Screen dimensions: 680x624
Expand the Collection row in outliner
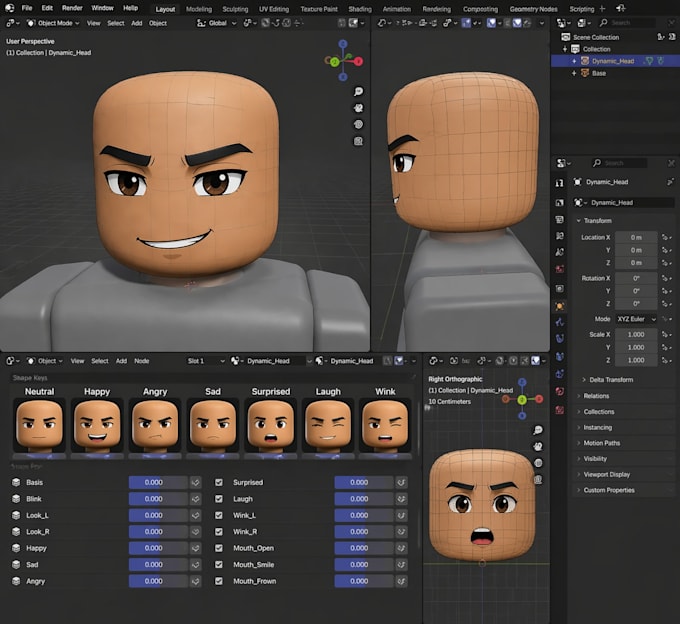pyautogui.click(x=565, y=49)
